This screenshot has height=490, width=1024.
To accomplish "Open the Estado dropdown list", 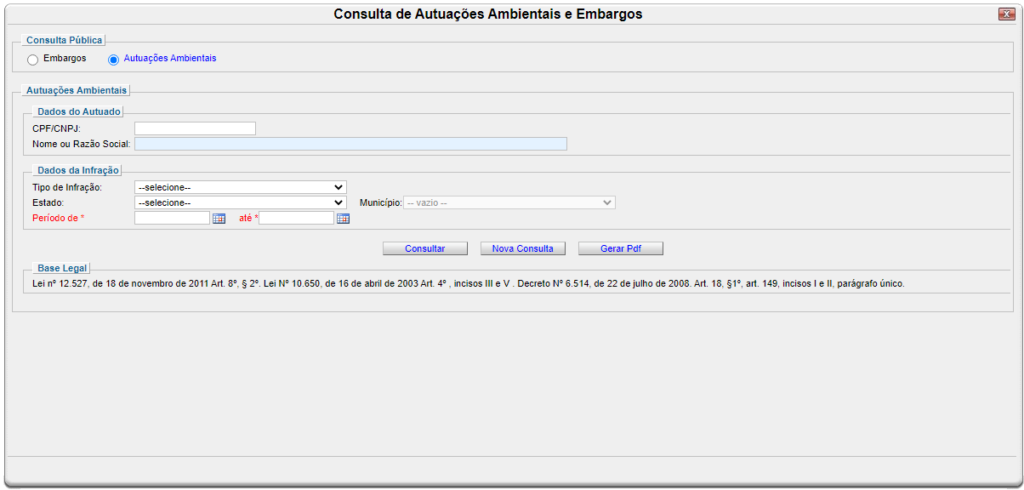I will point(240,202).
